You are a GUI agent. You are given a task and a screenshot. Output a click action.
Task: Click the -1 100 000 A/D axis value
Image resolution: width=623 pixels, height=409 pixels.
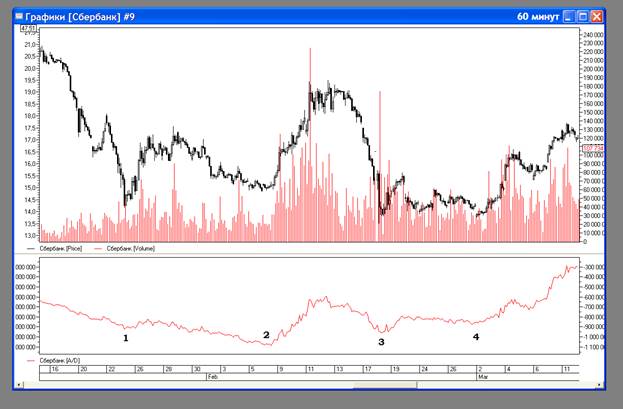(593, 347)
